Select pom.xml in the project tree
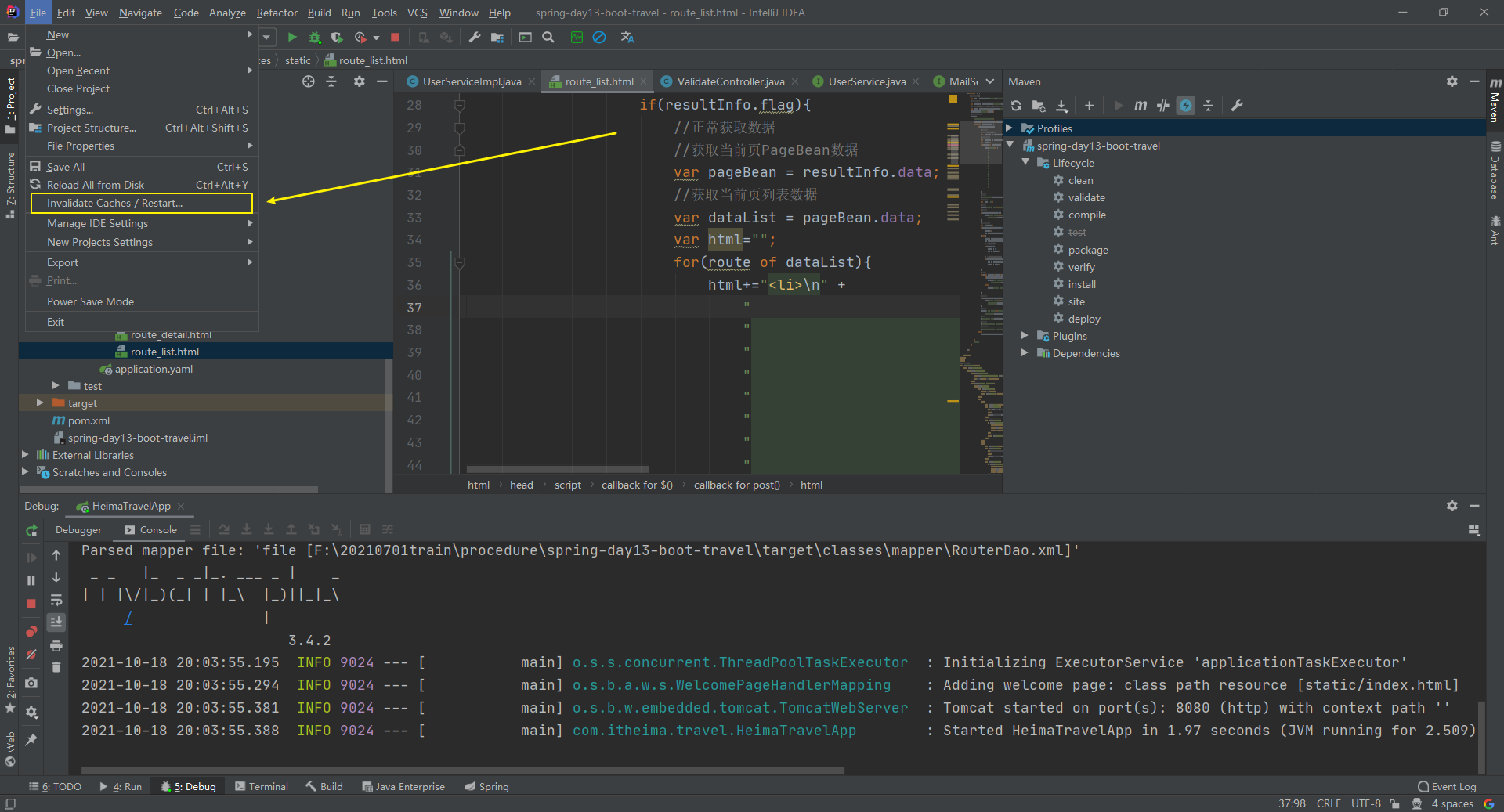 (x=89, y=420)
